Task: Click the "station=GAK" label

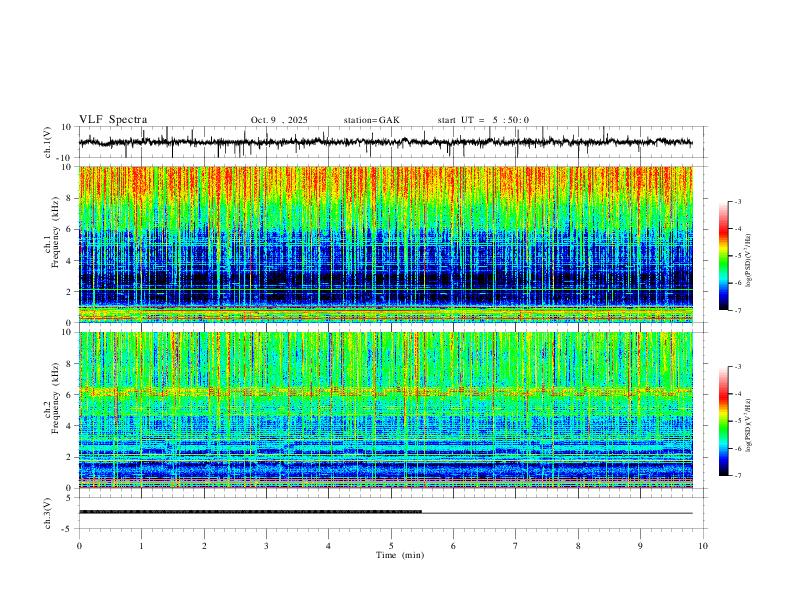Action: click(x=371, y=120)
